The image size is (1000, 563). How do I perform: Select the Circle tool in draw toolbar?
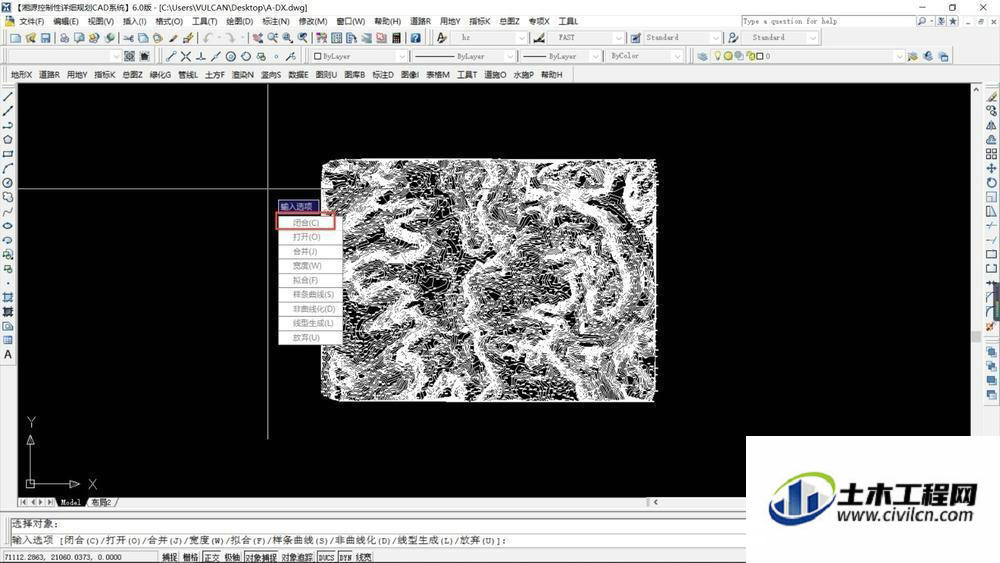click(8, 182)
